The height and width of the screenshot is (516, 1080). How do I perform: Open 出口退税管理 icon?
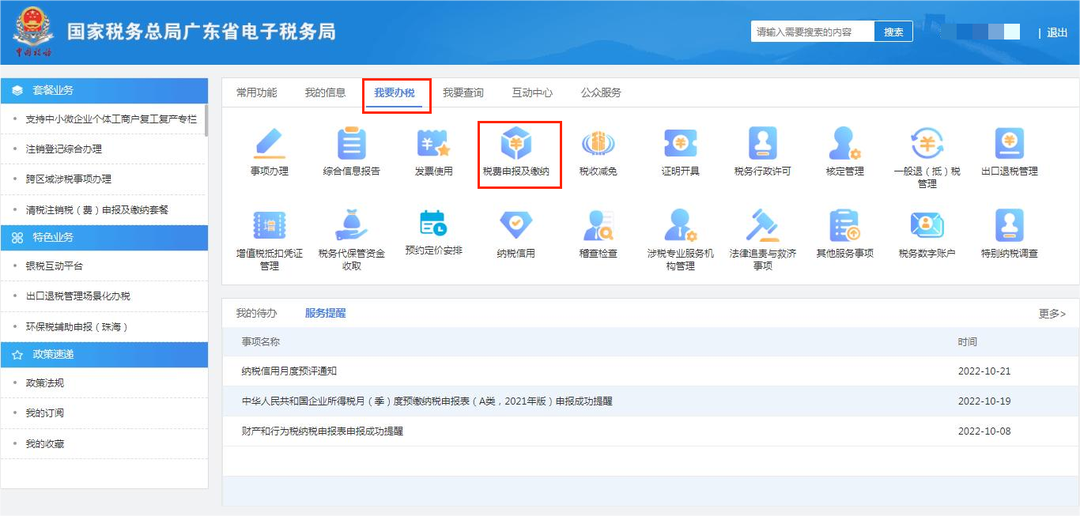coord(1009,143)
